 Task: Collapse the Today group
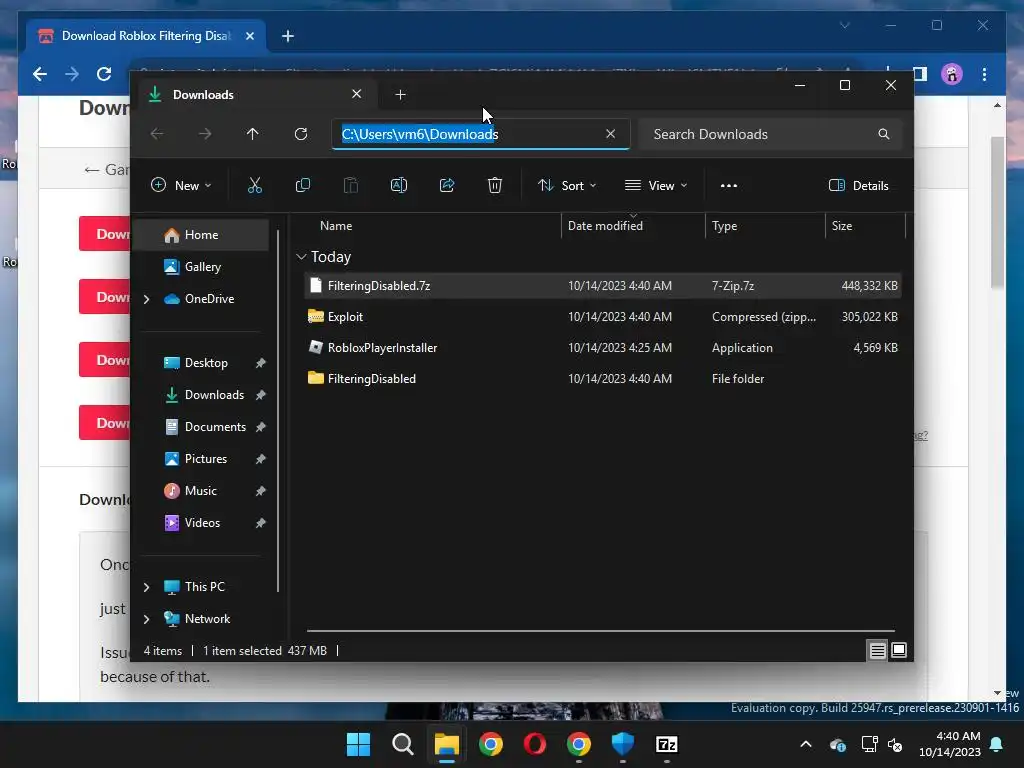pyautogui.click(x=301, y=257)
